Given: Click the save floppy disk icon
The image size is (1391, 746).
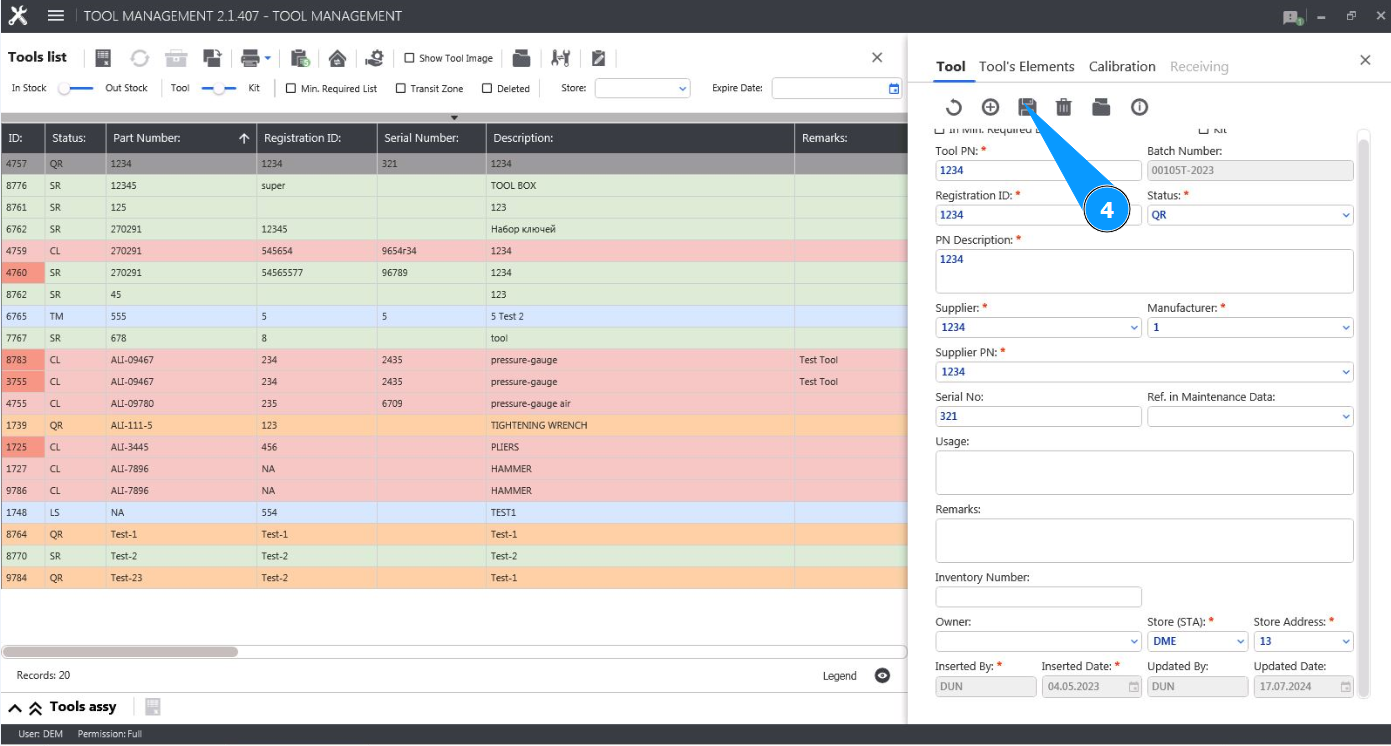Looking at the screenshot, I should click(1027, 107).
